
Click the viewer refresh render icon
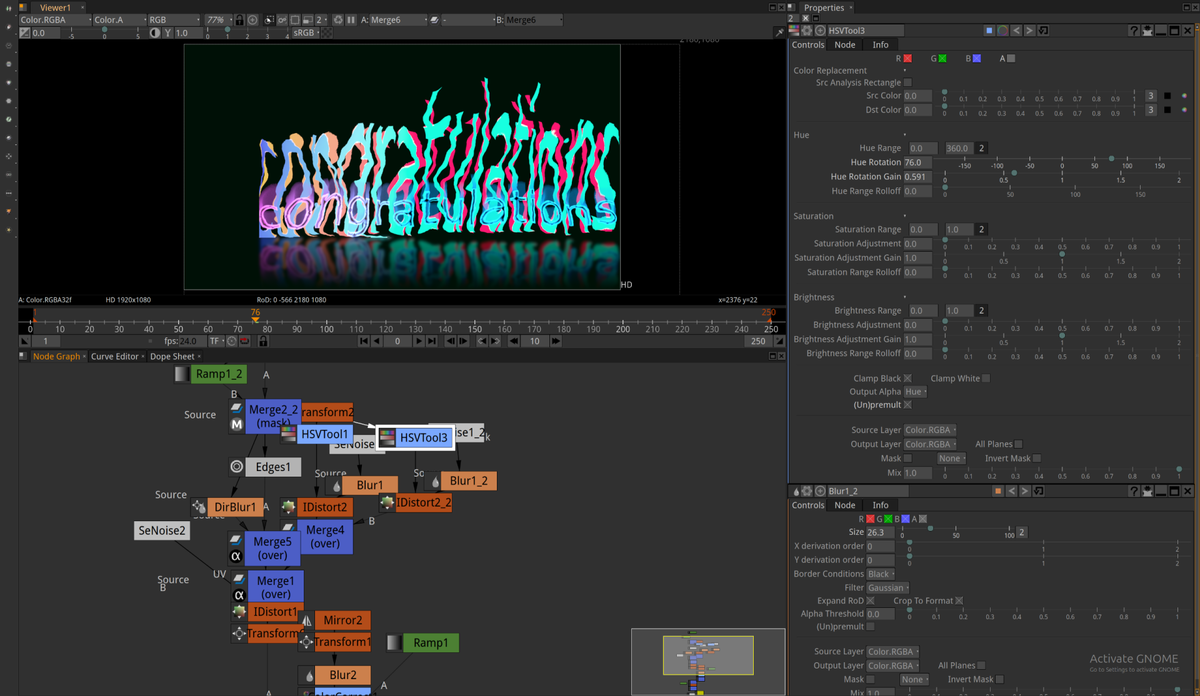coord(338,20)
